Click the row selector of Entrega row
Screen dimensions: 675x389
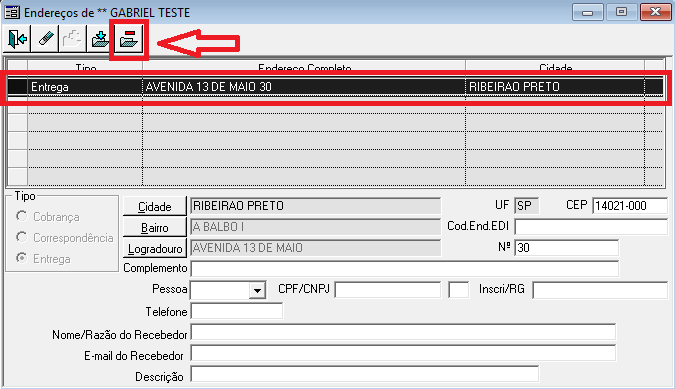18,86
